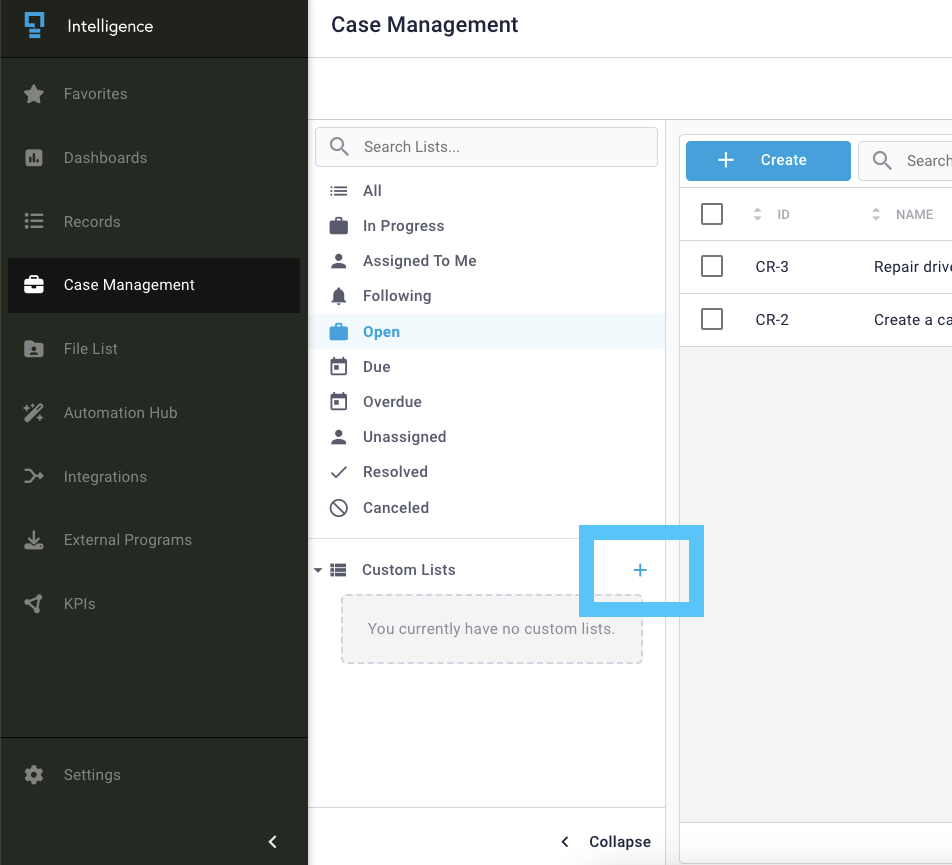Viewport: 952px width, 865px height.
Task: Click the External Programs download icon
Action: click(x=34, y=540)
